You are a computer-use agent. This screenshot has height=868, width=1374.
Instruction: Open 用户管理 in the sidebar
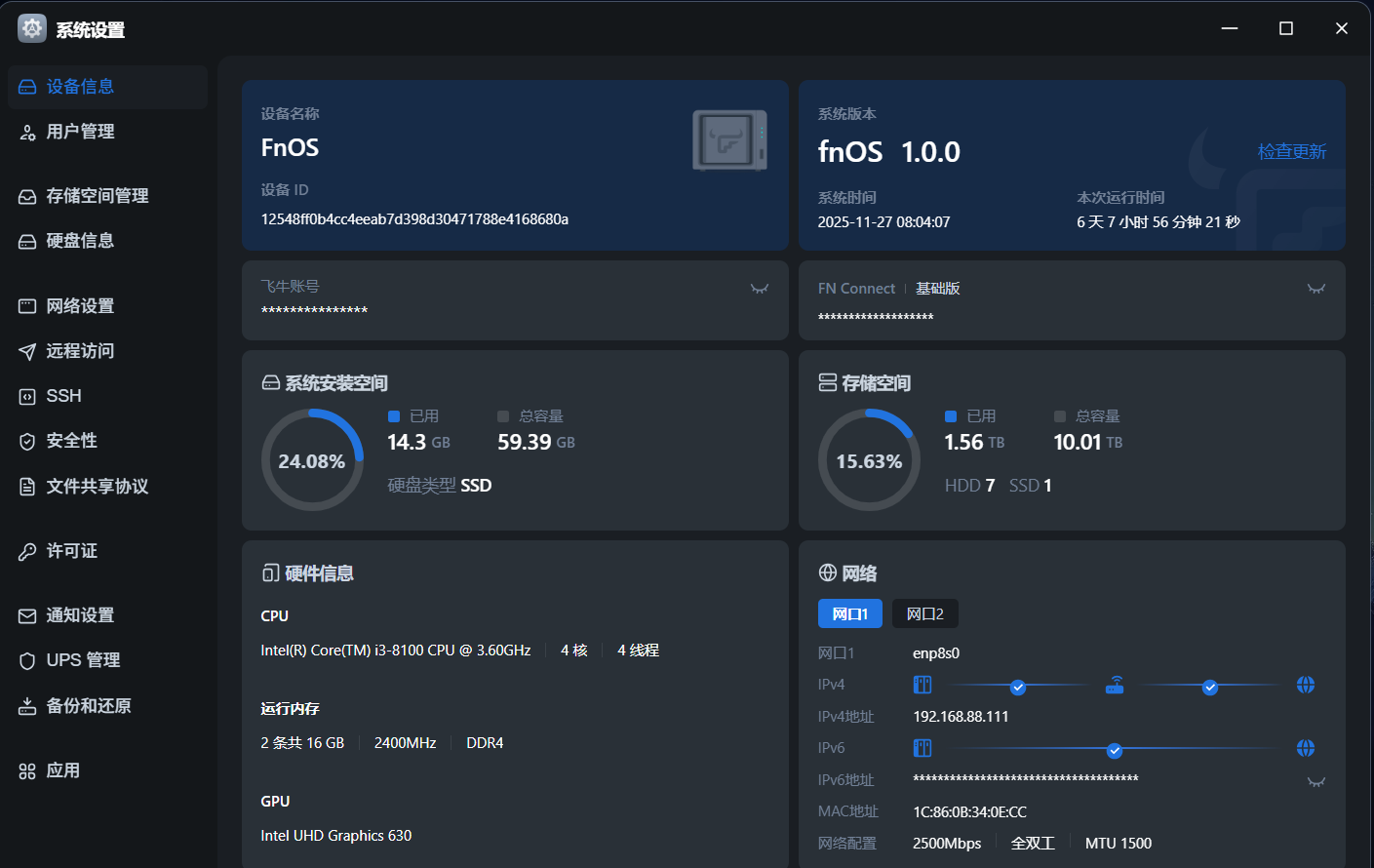(x=80, y=132)
